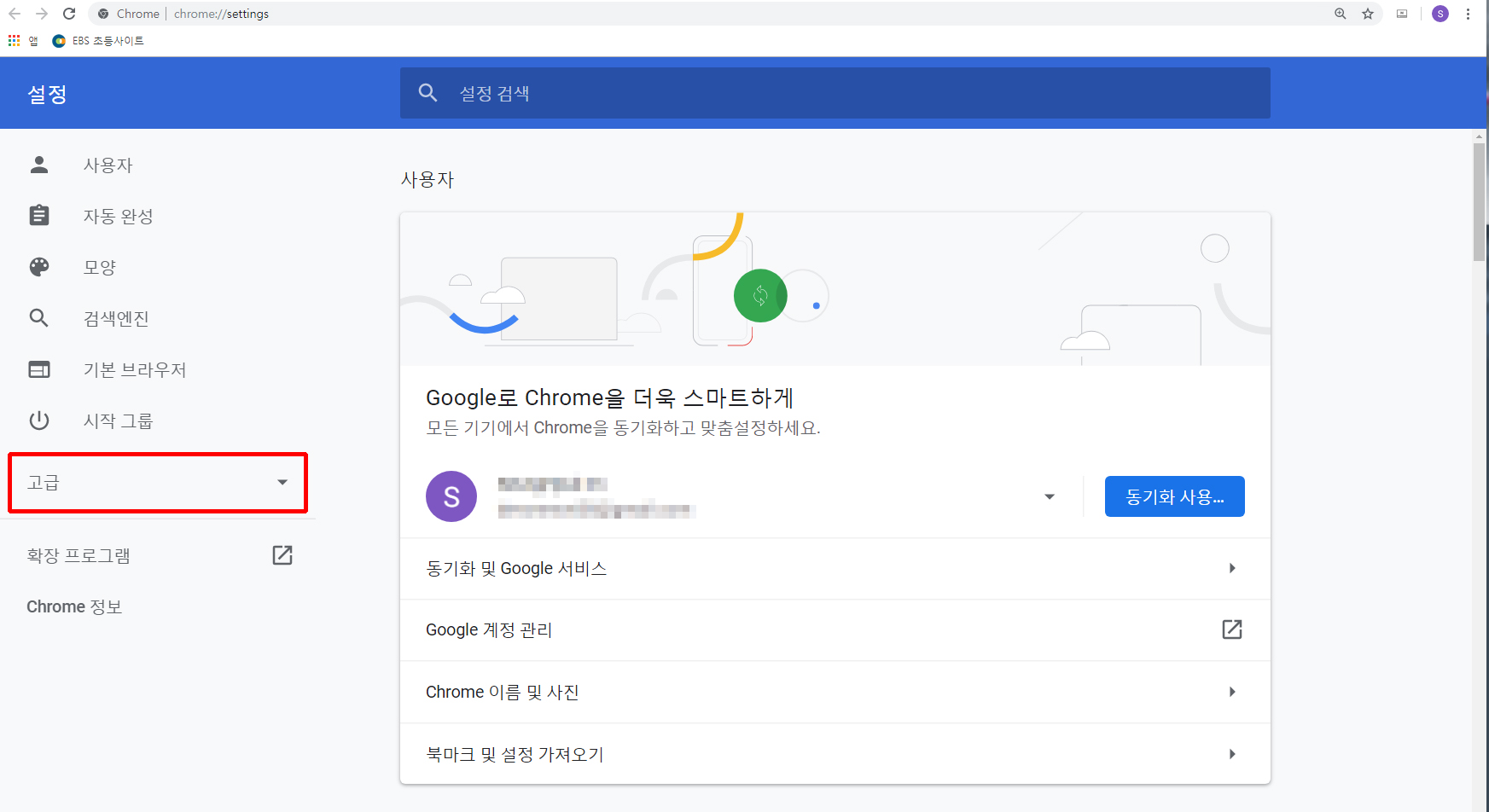Open 북마크 및 설정 가져오기 row

point(835,754)
